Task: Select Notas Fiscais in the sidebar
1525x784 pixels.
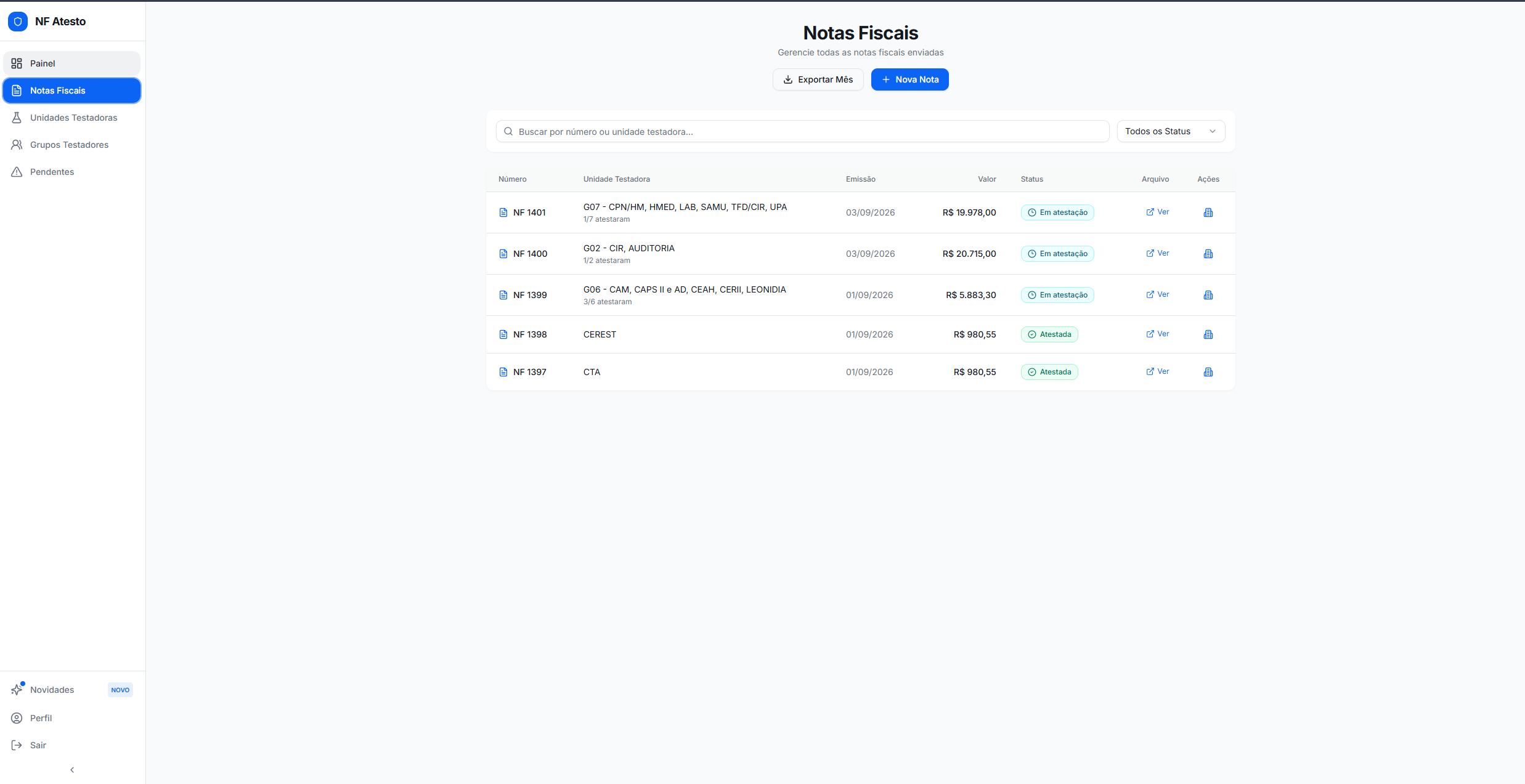Action: 71,91
